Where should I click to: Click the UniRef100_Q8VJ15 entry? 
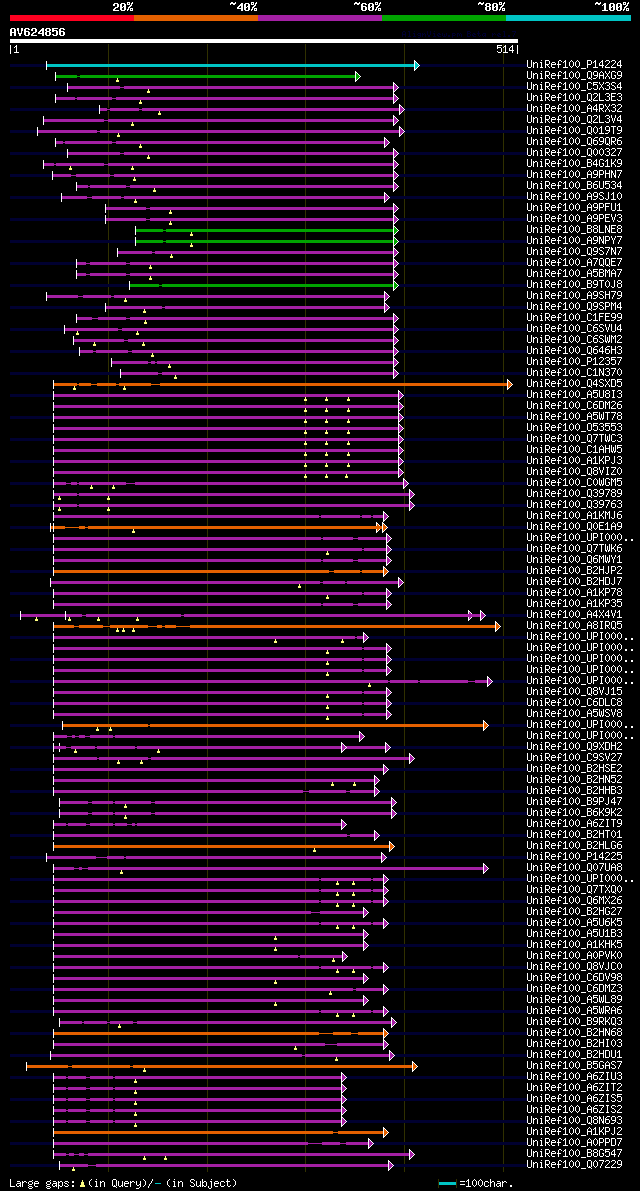coord(574,692)
